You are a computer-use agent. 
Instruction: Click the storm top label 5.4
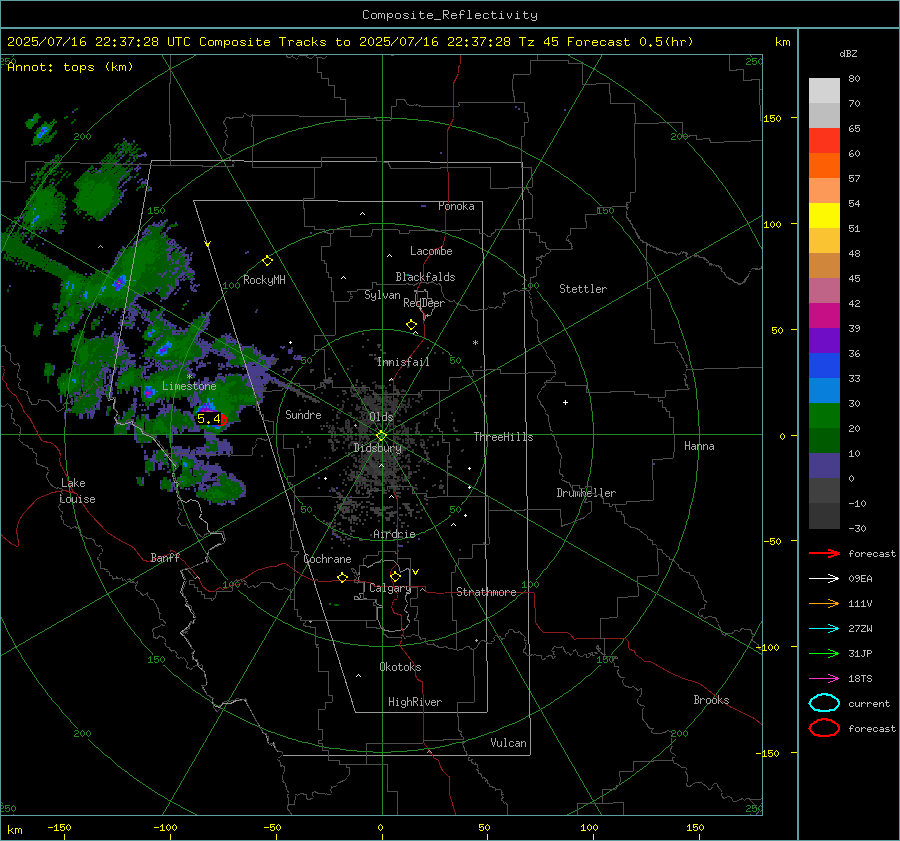coord(208,419)
